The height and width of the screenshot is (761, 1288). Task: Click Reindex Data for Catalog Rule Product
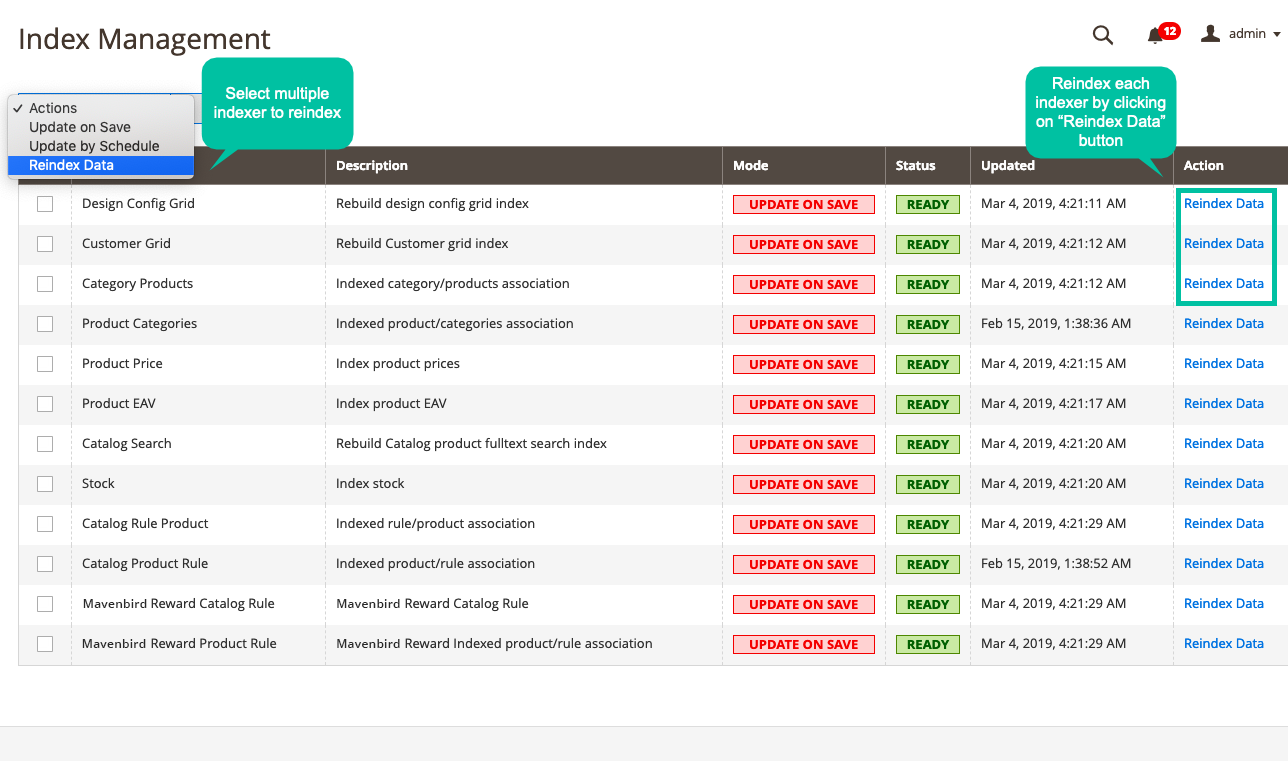point(1224,523)
